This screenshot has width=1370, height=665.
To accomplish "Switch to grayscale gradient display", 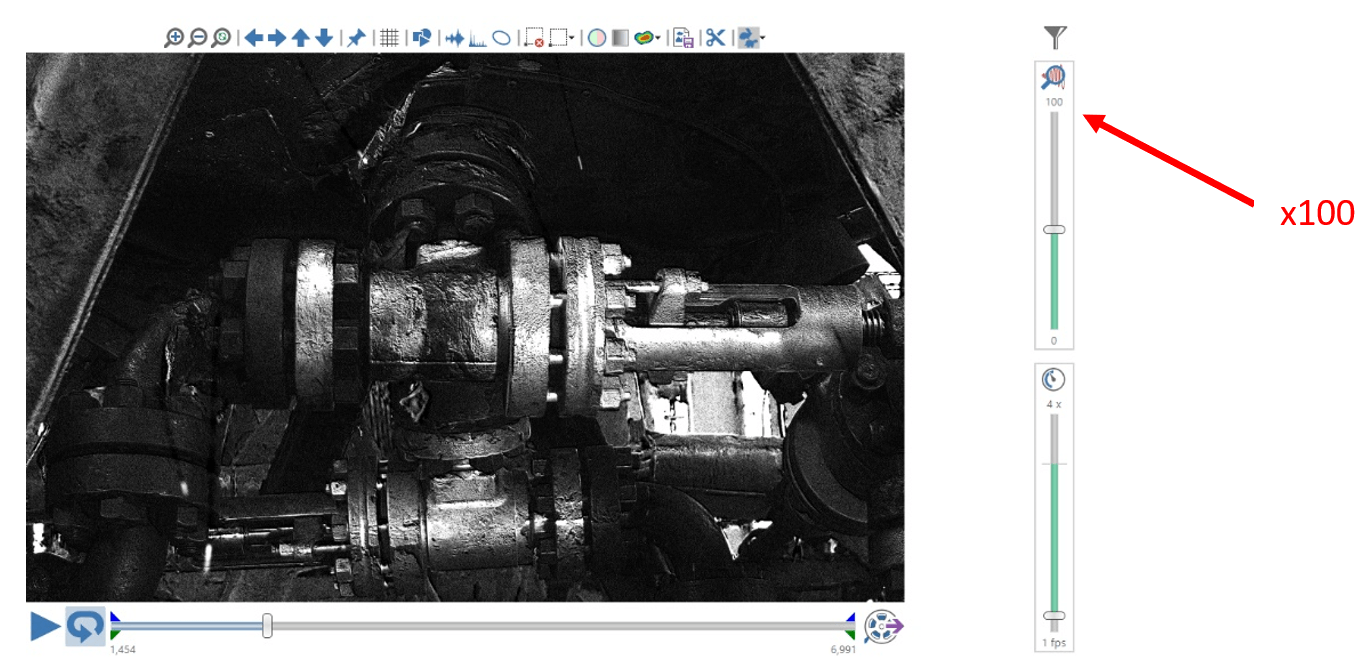I will pyautogui.click(x=620, y=38).
